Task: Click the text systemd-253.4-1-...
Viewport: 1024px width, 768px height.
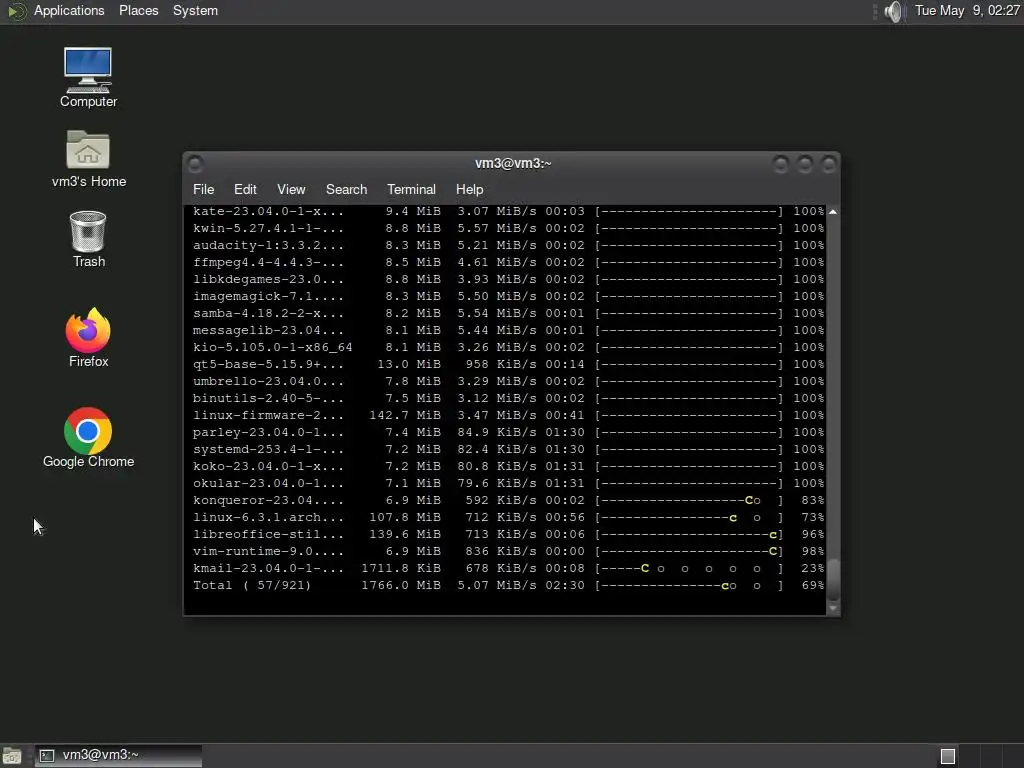Action: point(268,449)
